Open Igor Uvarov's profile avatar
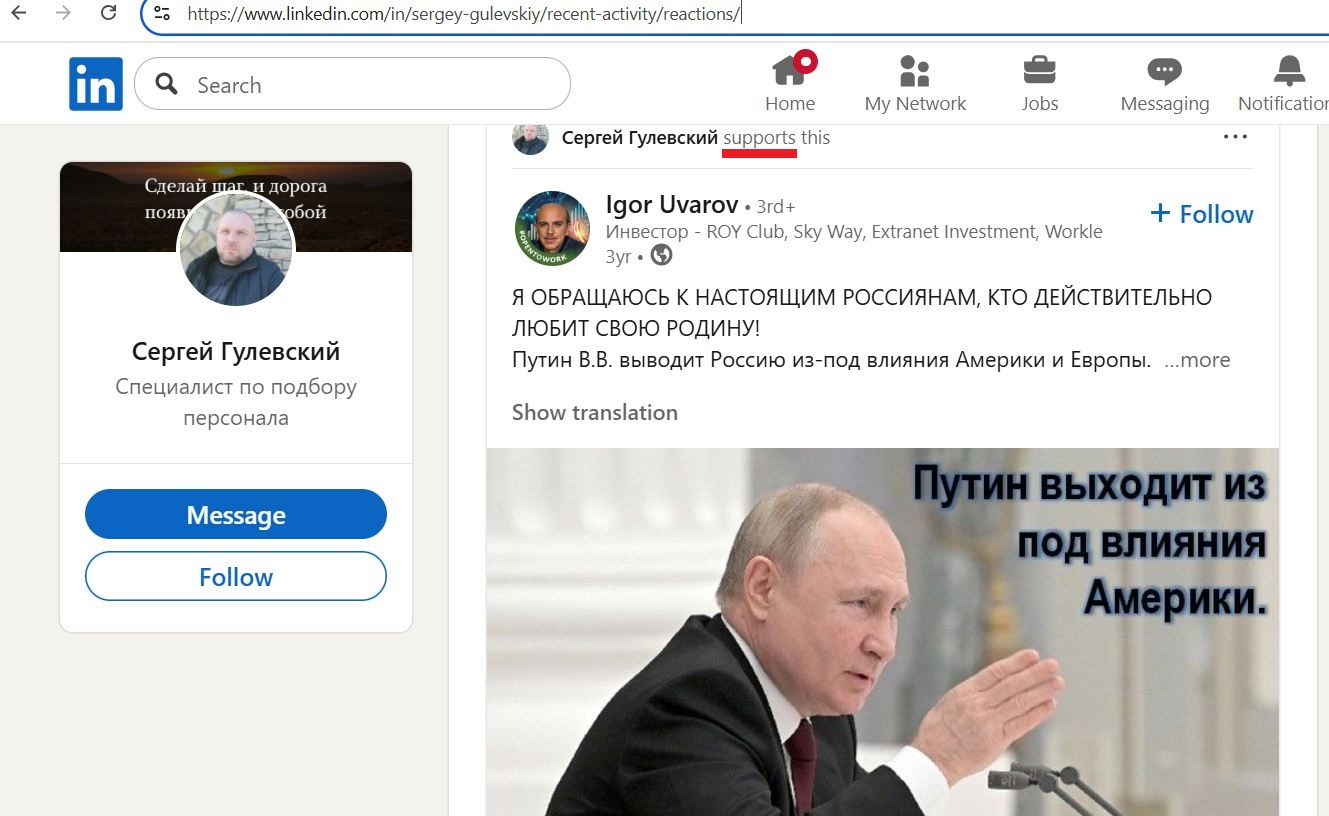 (x=552, y=229)
